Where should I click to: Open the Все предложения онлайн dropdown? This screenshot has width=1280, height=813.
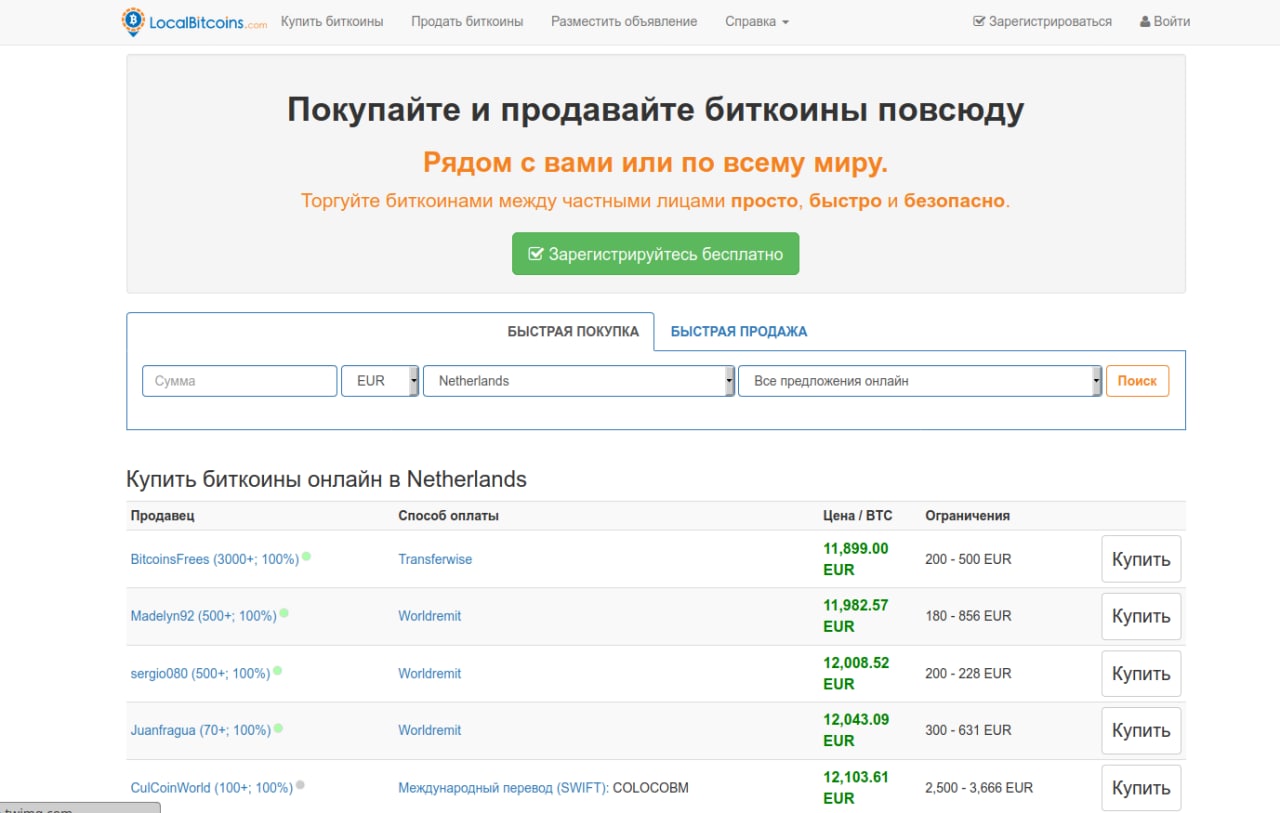920,381
